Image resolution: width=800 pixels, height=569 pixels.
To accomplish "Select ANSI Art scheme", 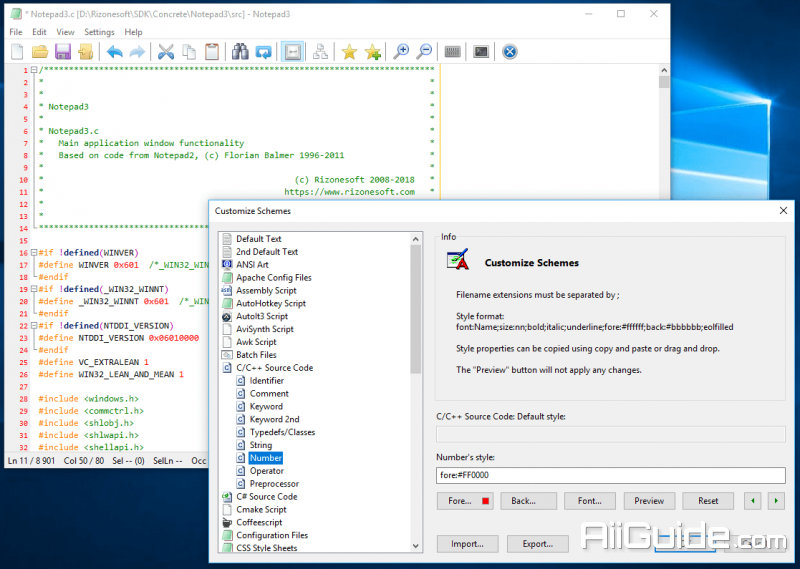I will (x=252, y=264).
